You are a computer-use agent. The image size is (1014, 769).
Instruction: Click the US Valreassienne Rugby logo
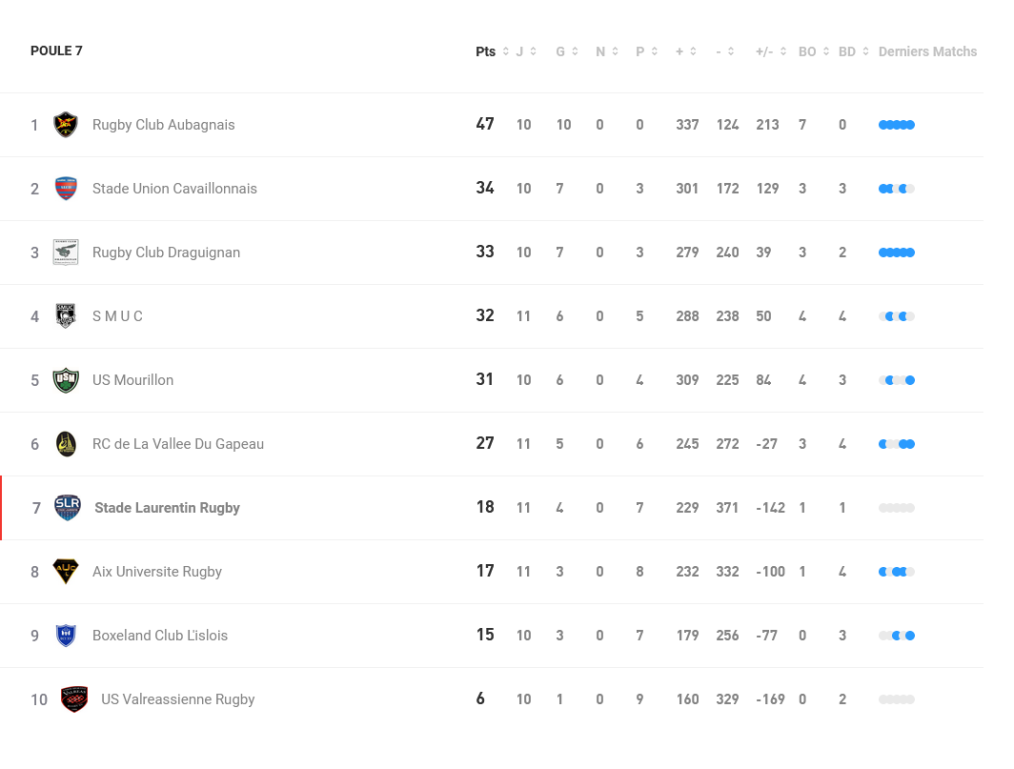pos(74,700)
